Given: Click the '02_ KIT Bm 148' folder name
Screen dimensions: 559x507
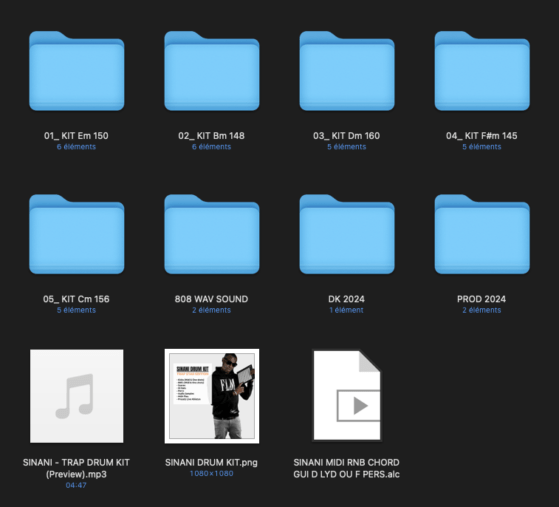Looking at the screenshot, I should point(211,136).
